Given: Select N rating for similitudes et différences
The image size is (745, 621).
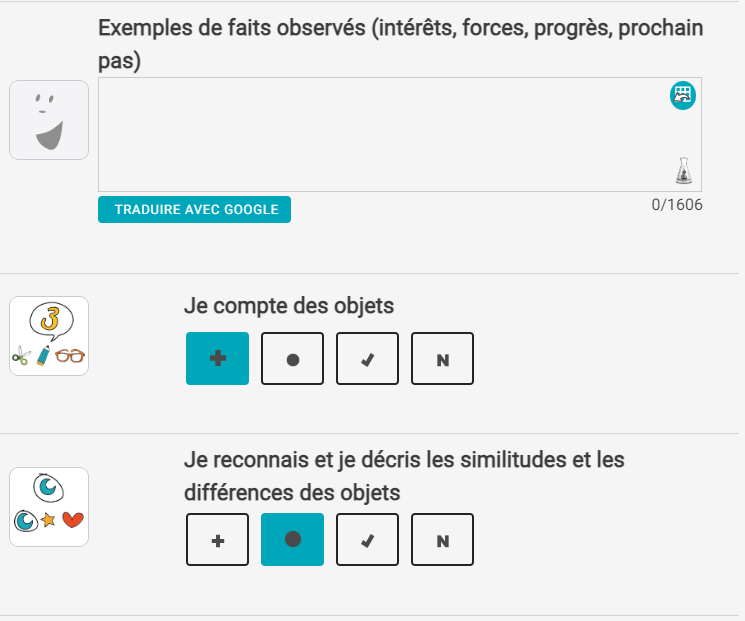Looking at the screenshot, I should pyautogui.click(x=442, y=539).
